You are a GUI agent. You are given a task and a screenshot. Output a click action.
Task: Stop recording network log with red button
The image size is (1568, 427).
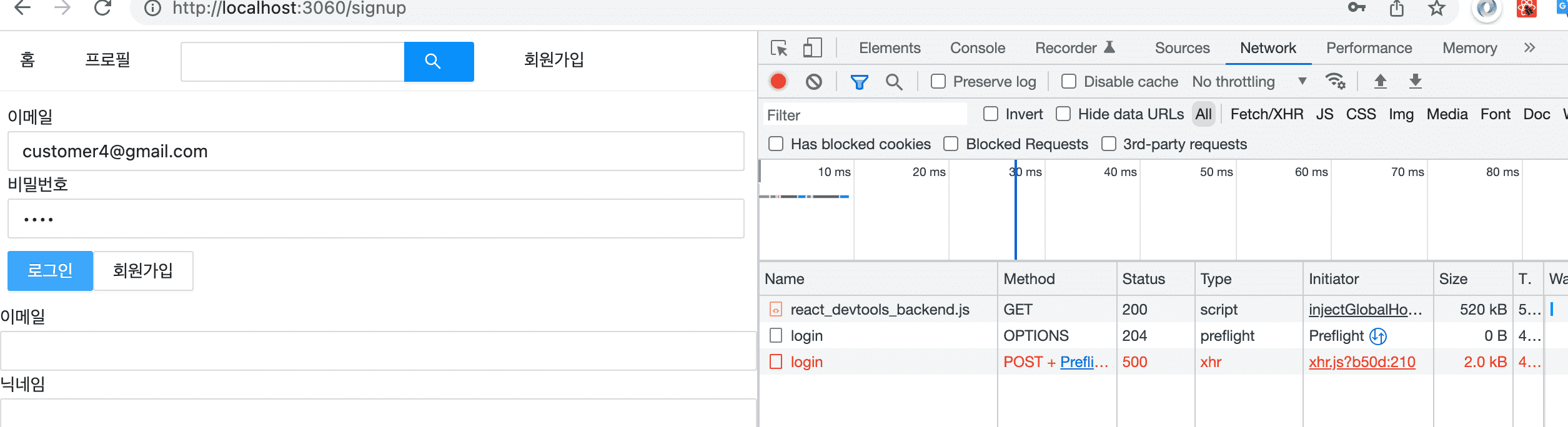(x=778, y=82)
